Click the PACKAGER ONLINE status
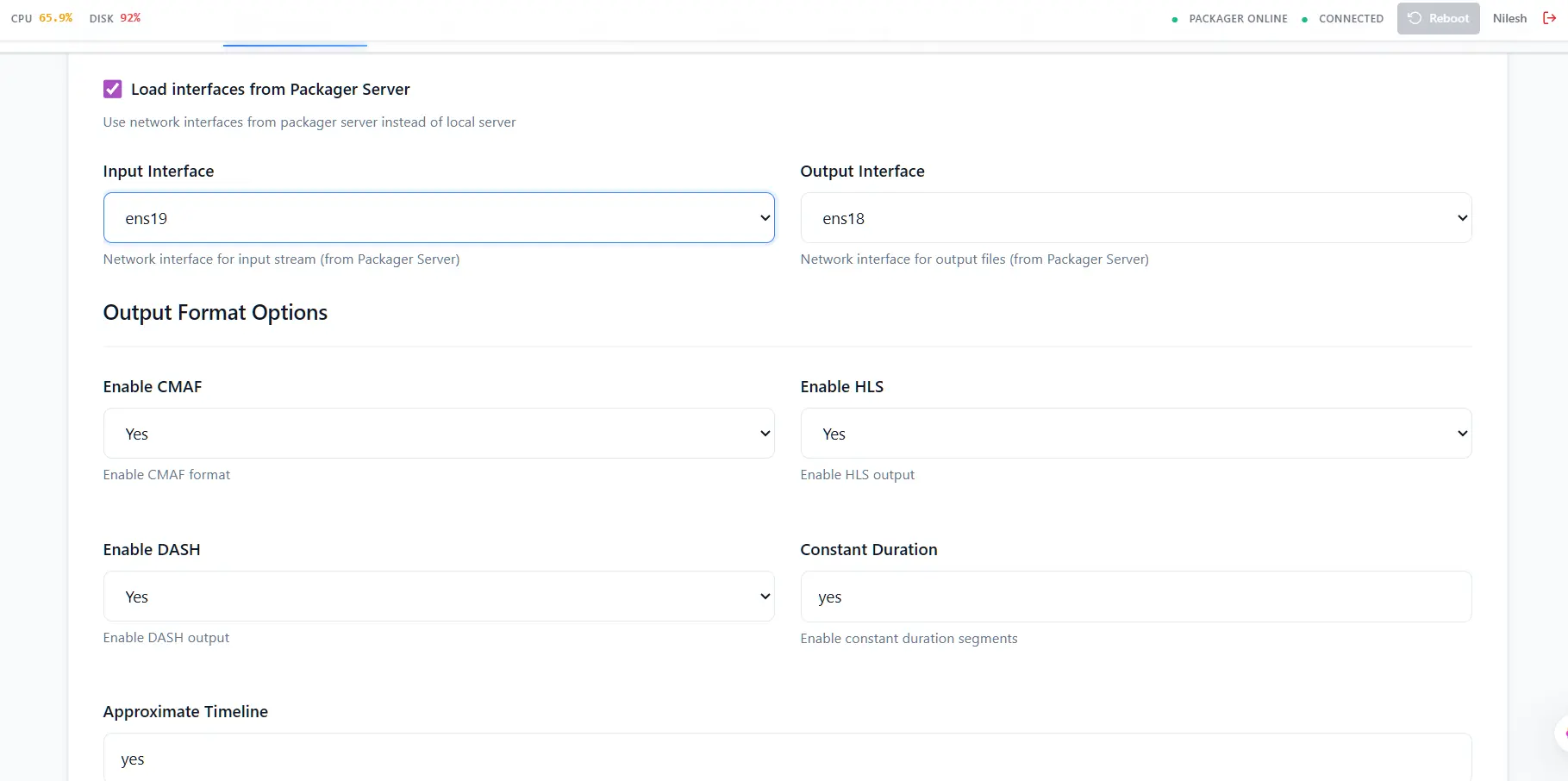1568x781 pixels. click(x=1230, y=18)
